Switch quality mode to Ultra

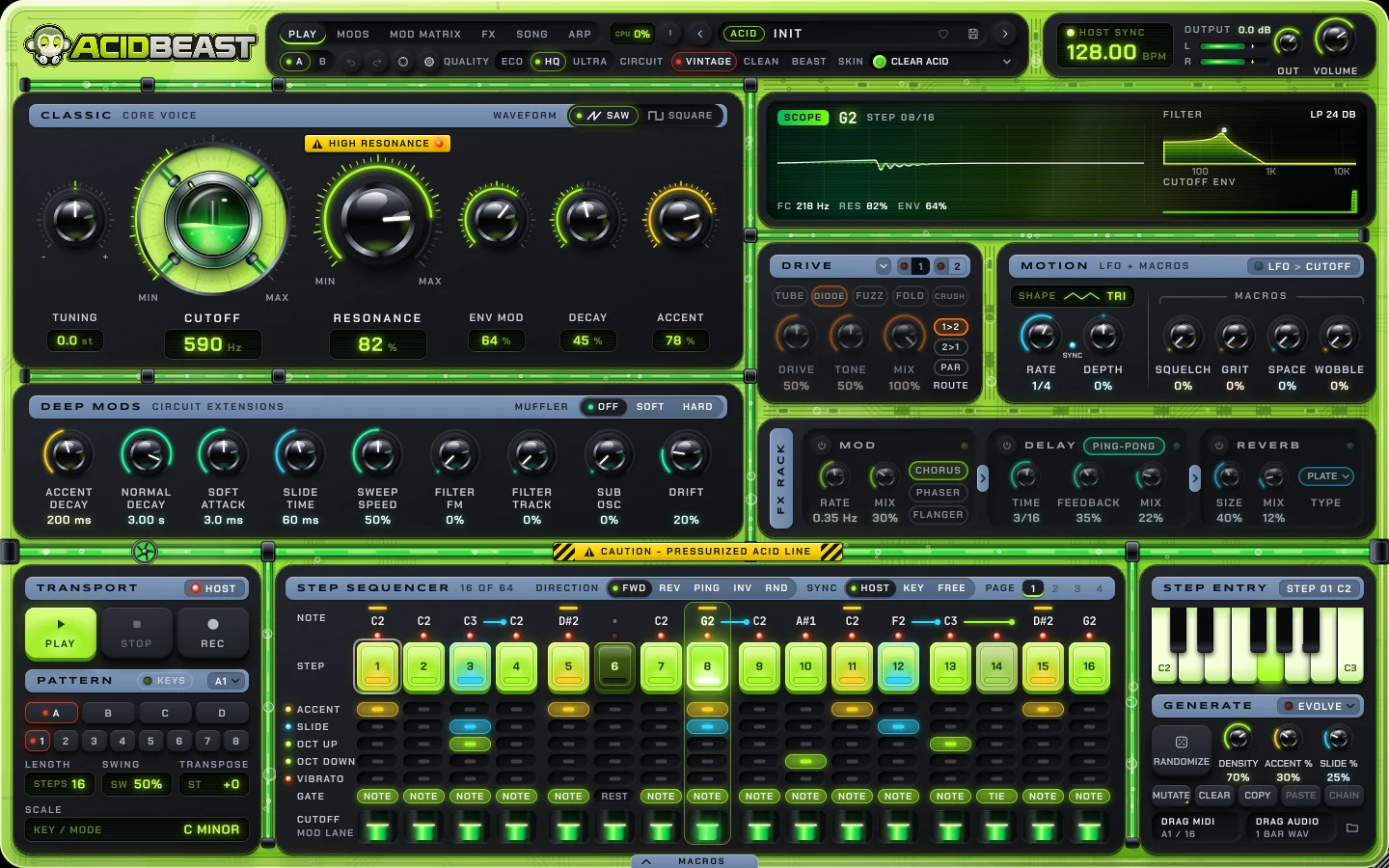click(589, 62)
